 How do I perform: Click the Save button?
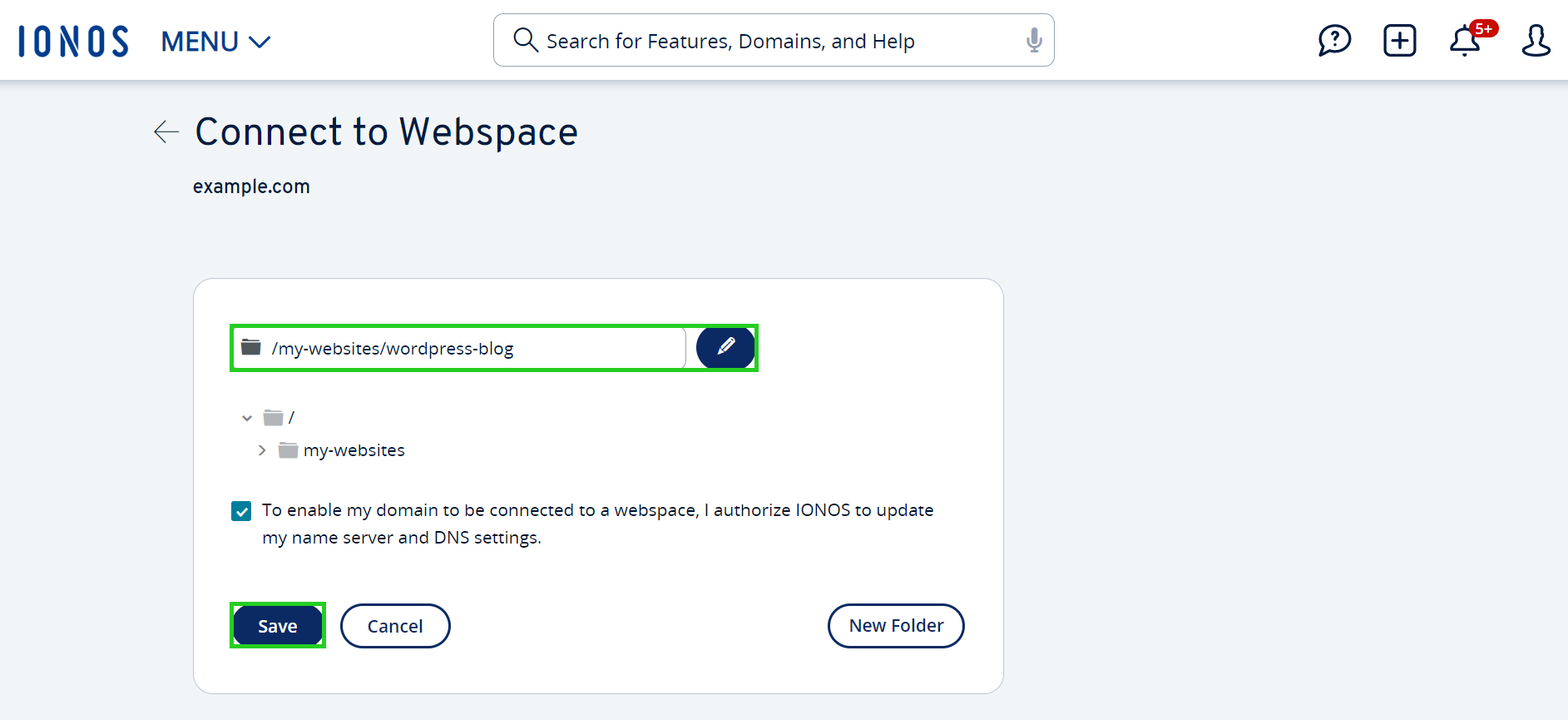pos(277,626)
